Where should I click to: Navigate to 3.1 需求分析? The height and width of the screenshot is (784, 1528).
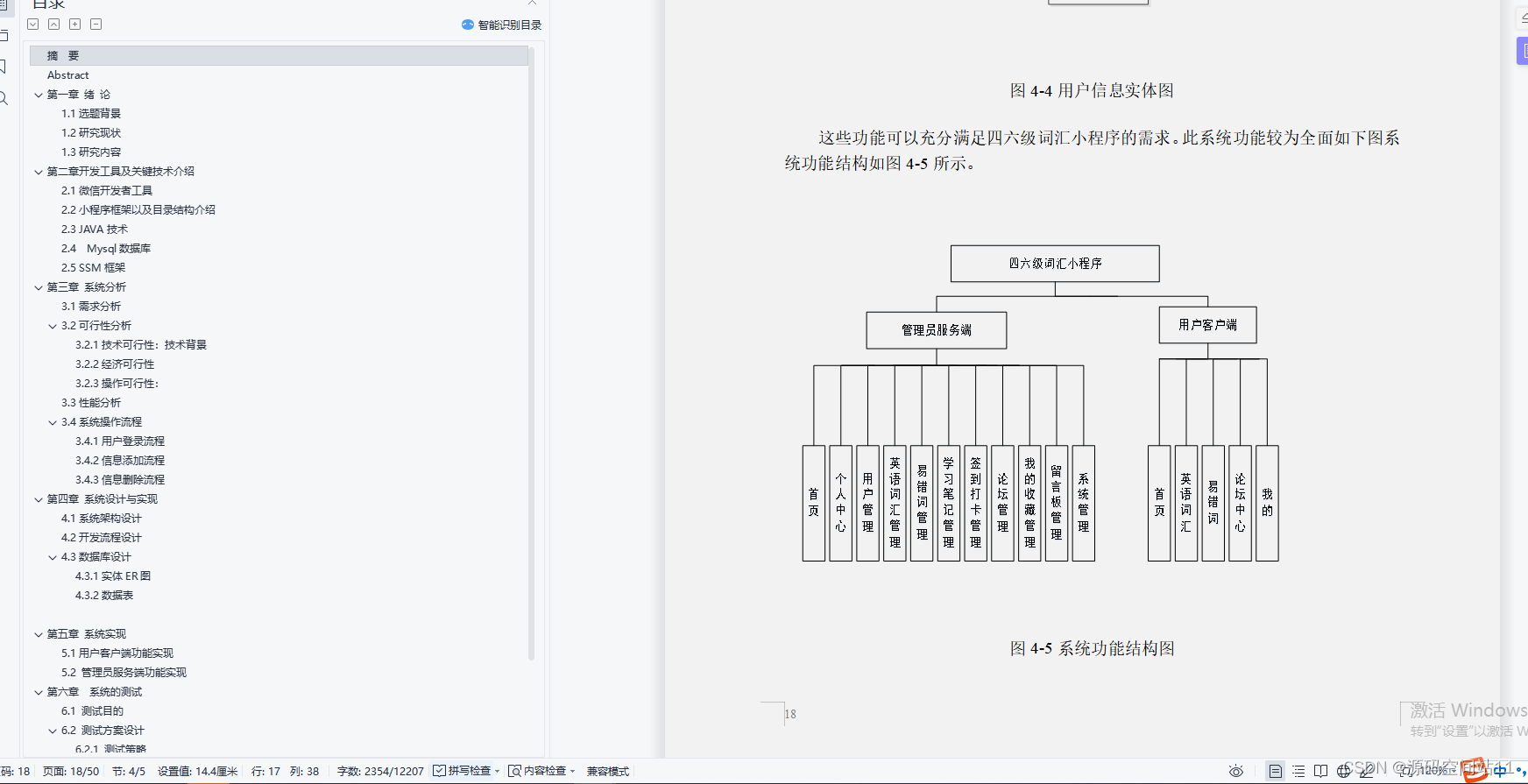[91, 307]
